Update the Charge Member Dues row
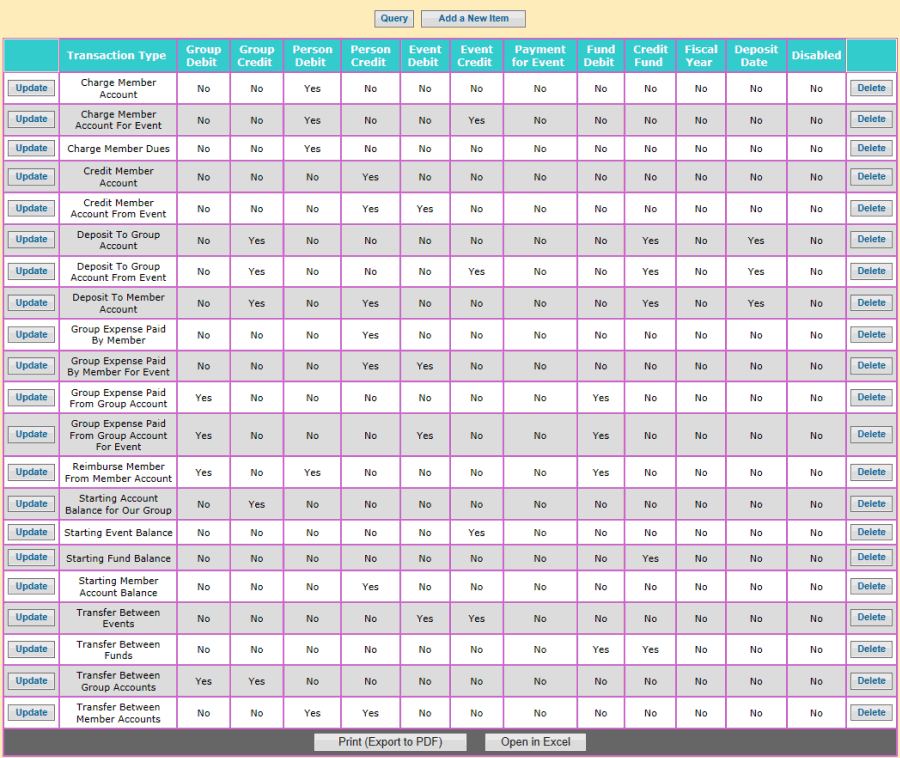900x758 pixels. pyautogui.click(x=32, y=148)
